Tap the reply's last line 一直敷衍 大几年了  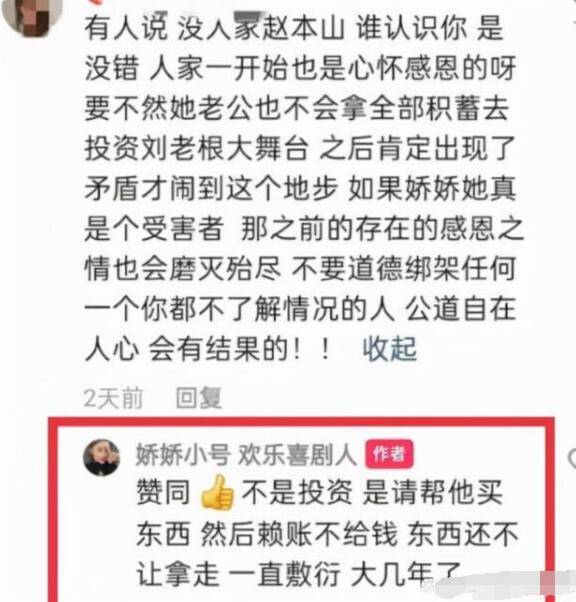(344, 575)
